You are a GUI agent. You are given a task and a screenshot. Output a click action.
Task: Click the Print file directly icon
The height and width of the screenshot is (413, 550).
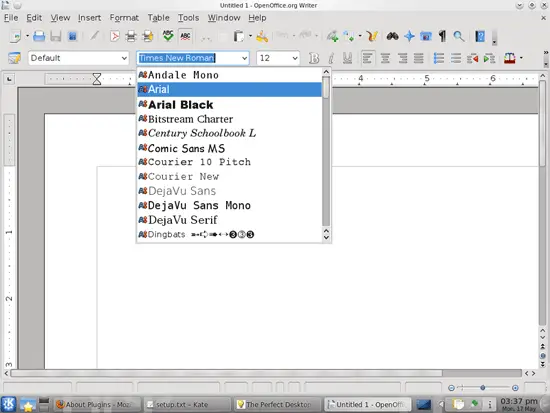tap(131, 36)
